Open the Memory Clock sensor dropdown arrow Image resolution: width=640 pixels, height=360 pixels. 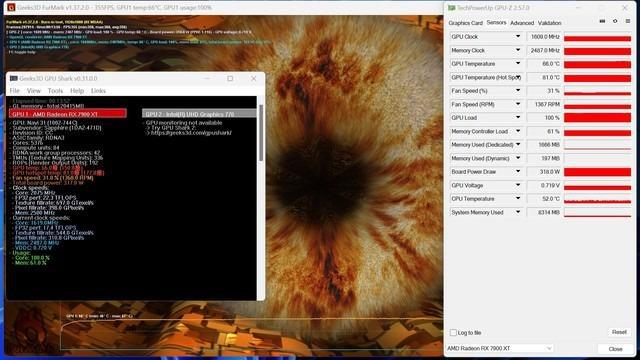(x=518, y=50)
